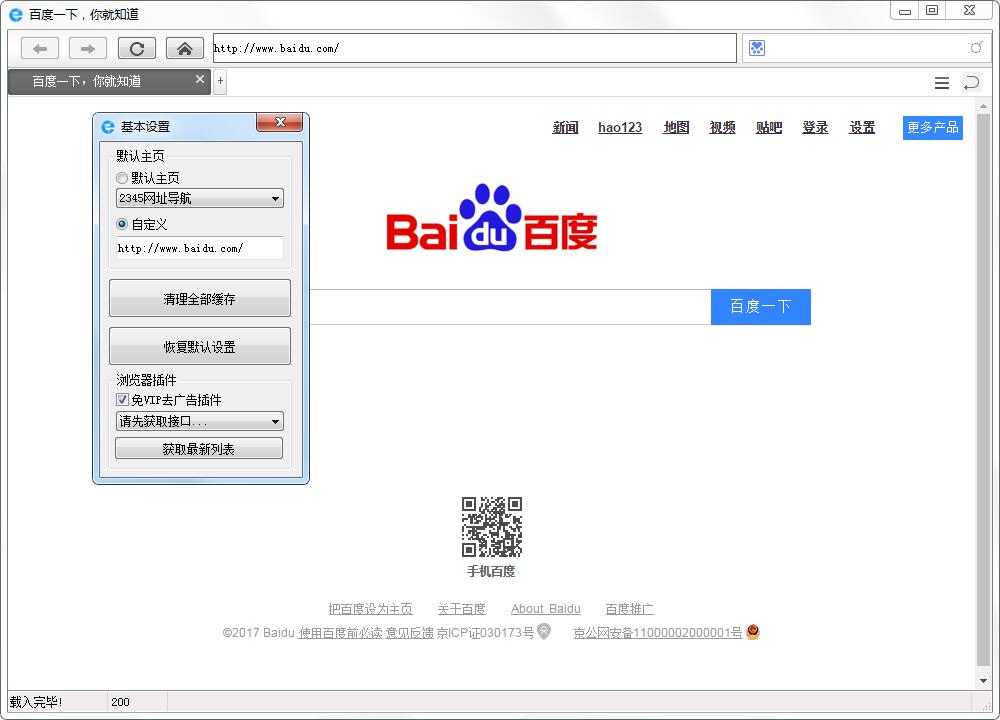Click the 200 status code text

pos(120,702)
